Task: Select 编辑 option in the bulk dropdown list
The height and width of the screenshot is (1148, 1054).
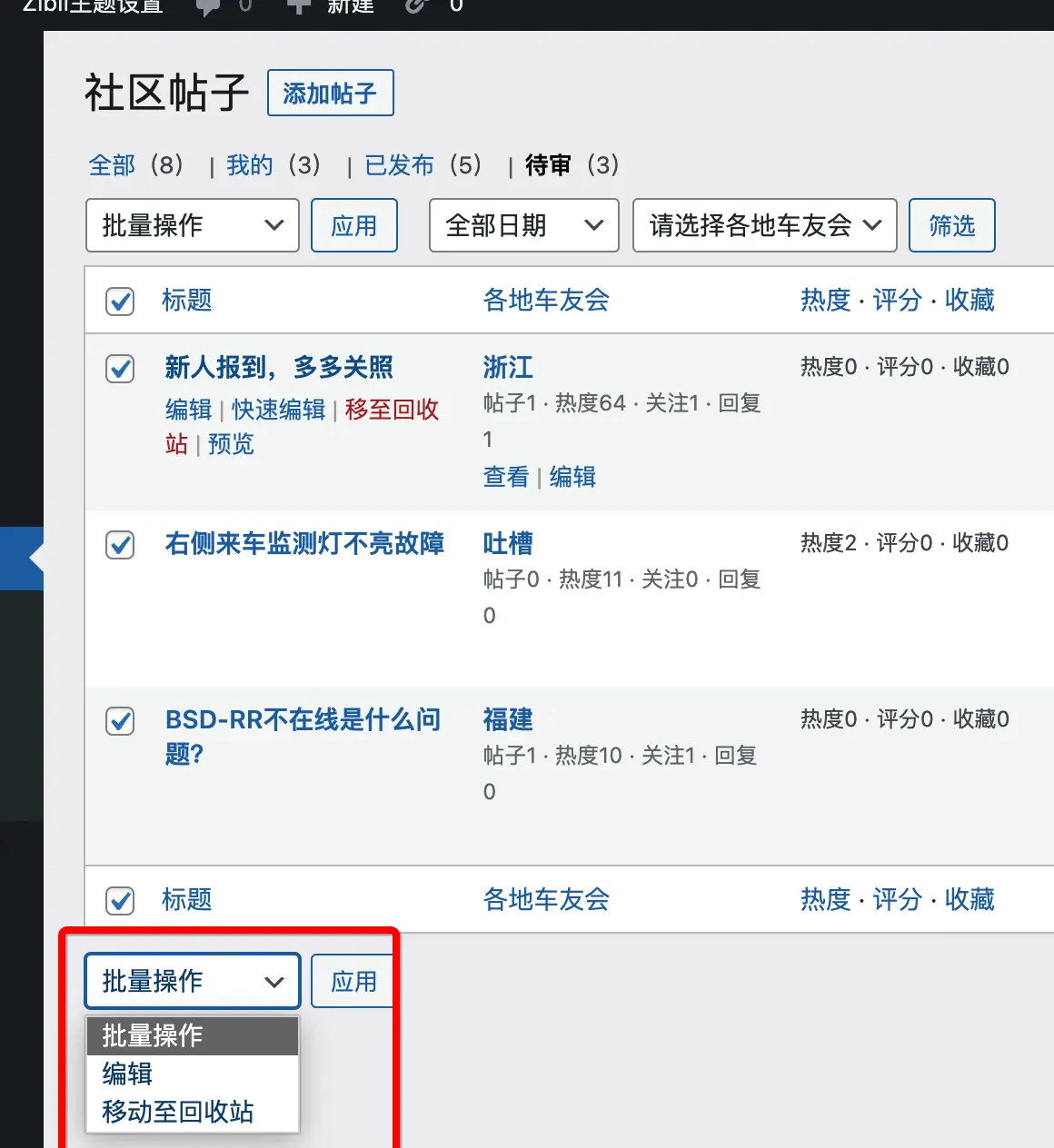Action: coord(193,1074)
